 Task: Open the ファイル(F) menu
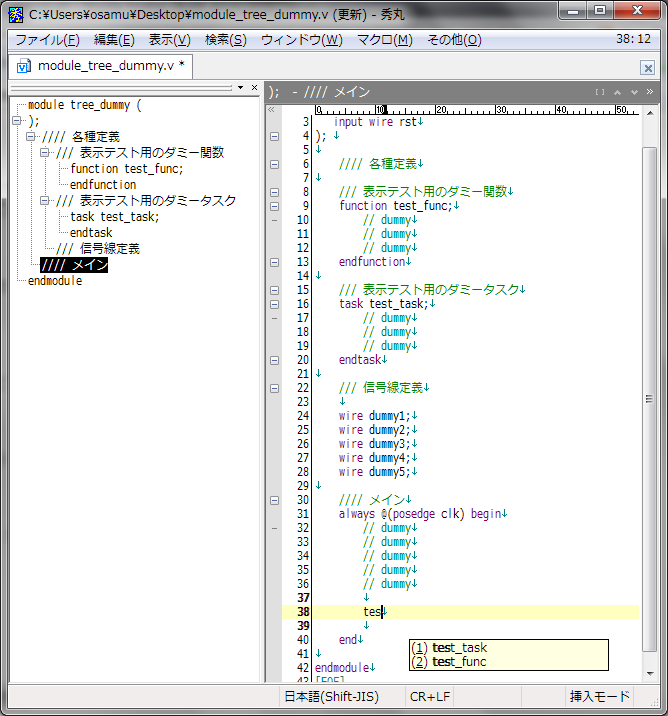pyautogui.click(x=47, y=40)
